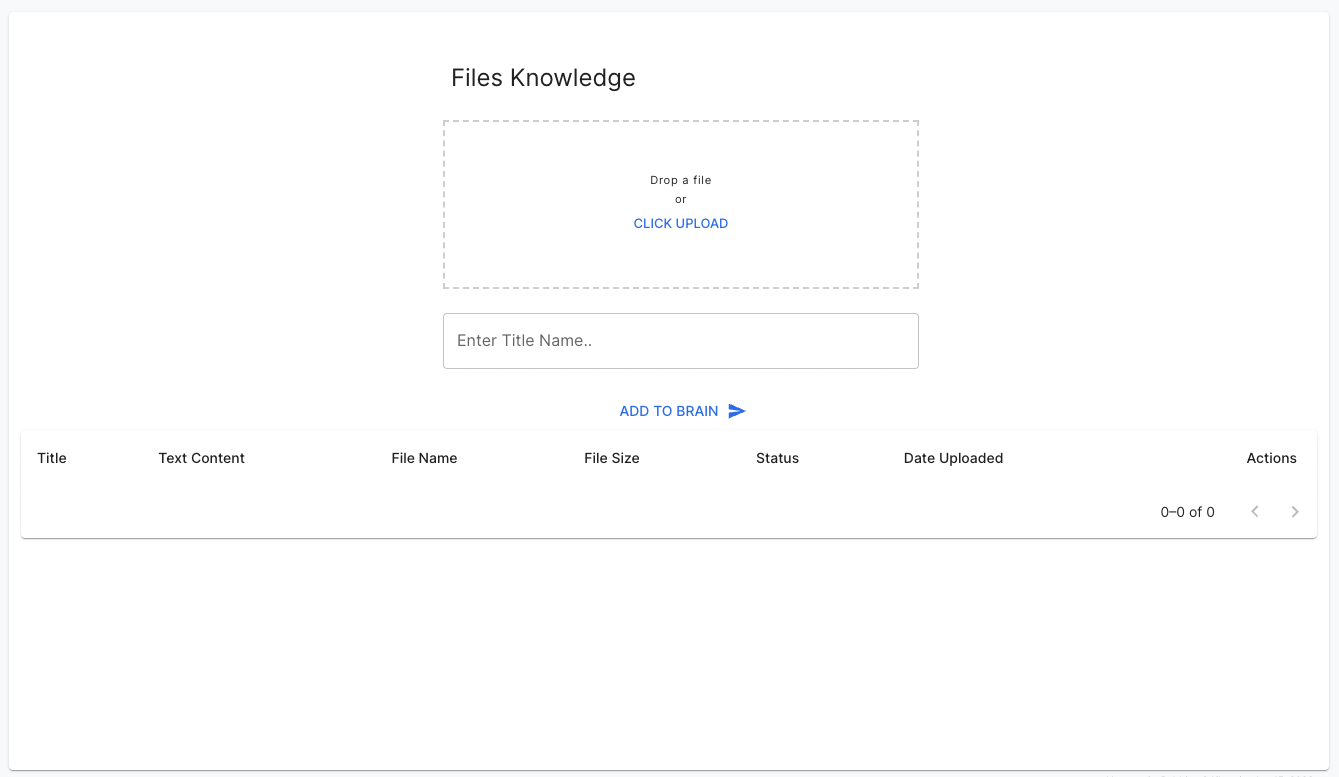
Task: Select the Text Content column header
Action: (x=201, y=458)
